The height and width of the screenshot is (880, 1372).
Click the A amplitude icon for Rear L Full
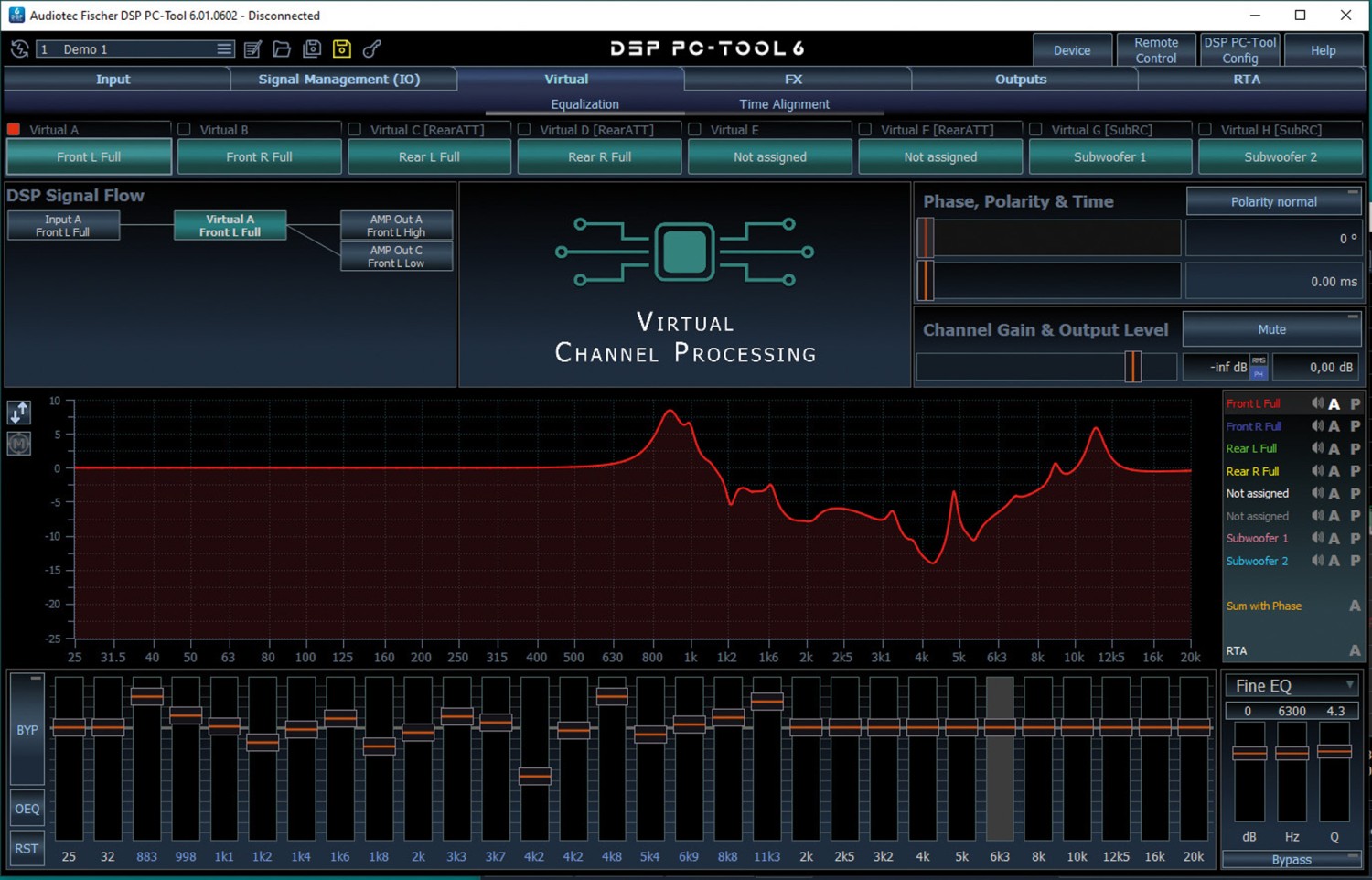(1334, 448)
